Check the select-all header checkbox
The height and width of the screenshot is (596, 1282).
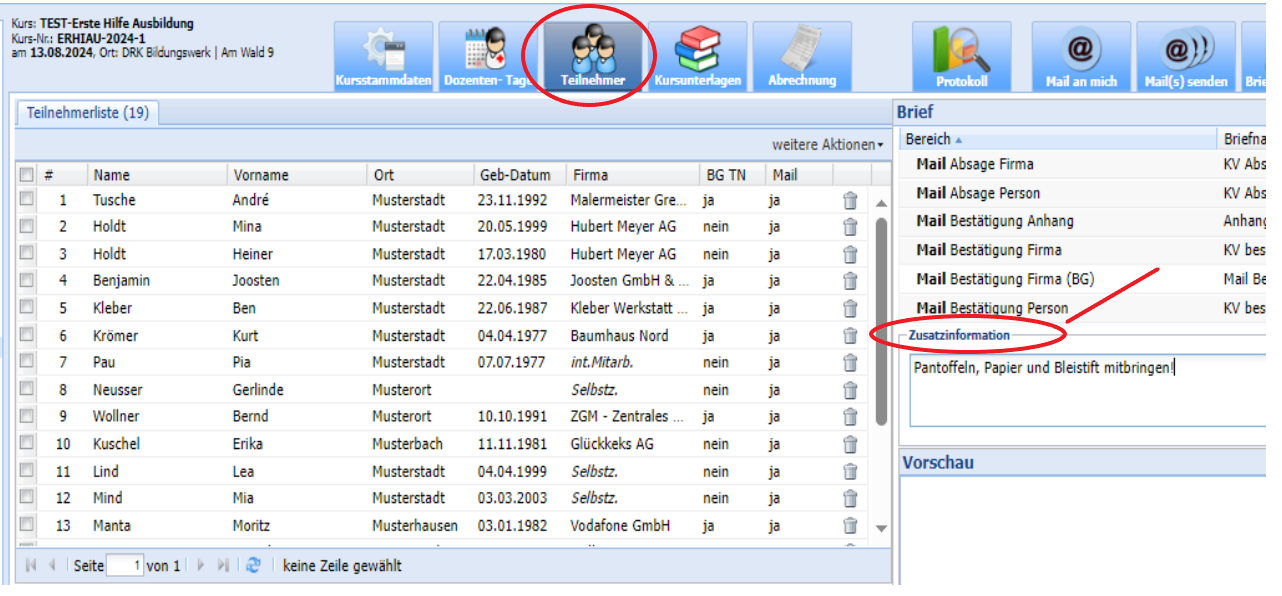coord(26,174)
